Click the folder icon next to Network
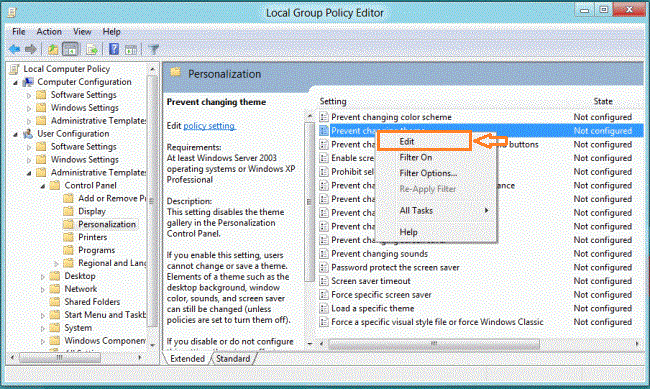Viewport: 650px width, 389px height. (55, 289)
